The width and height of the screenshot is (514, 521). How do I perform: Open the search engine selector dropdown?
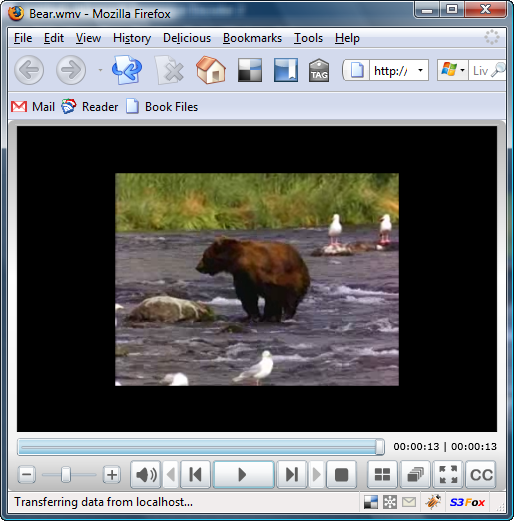[462, 70]
